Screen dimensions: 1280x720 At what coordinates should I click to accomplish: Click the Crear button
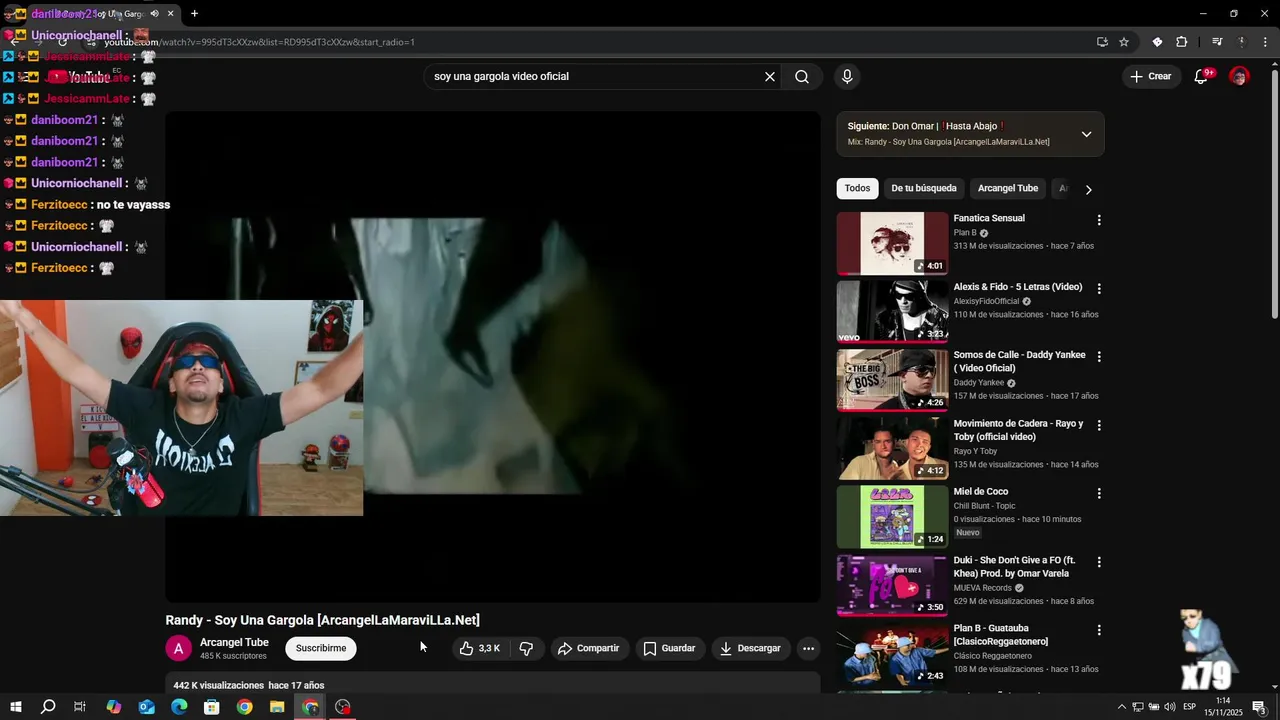tap(1150, 77)
